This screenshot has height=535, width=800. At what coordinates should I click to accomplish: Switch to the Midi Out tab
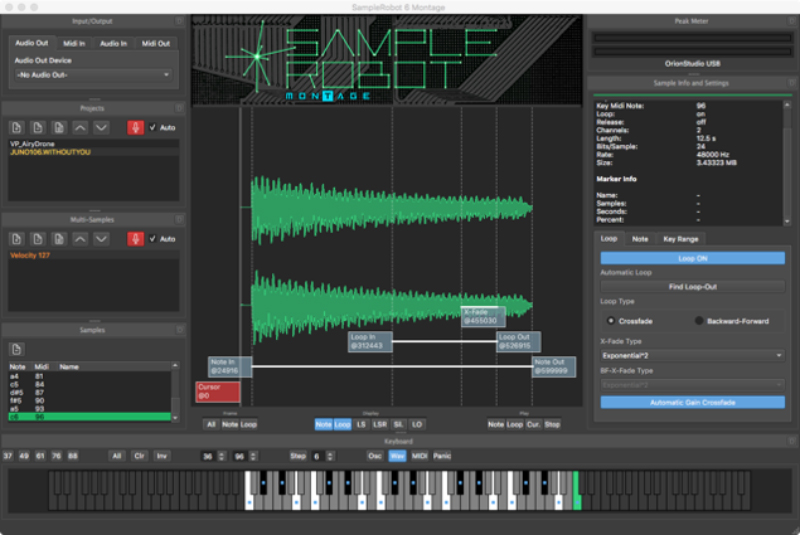coord(156,43)
